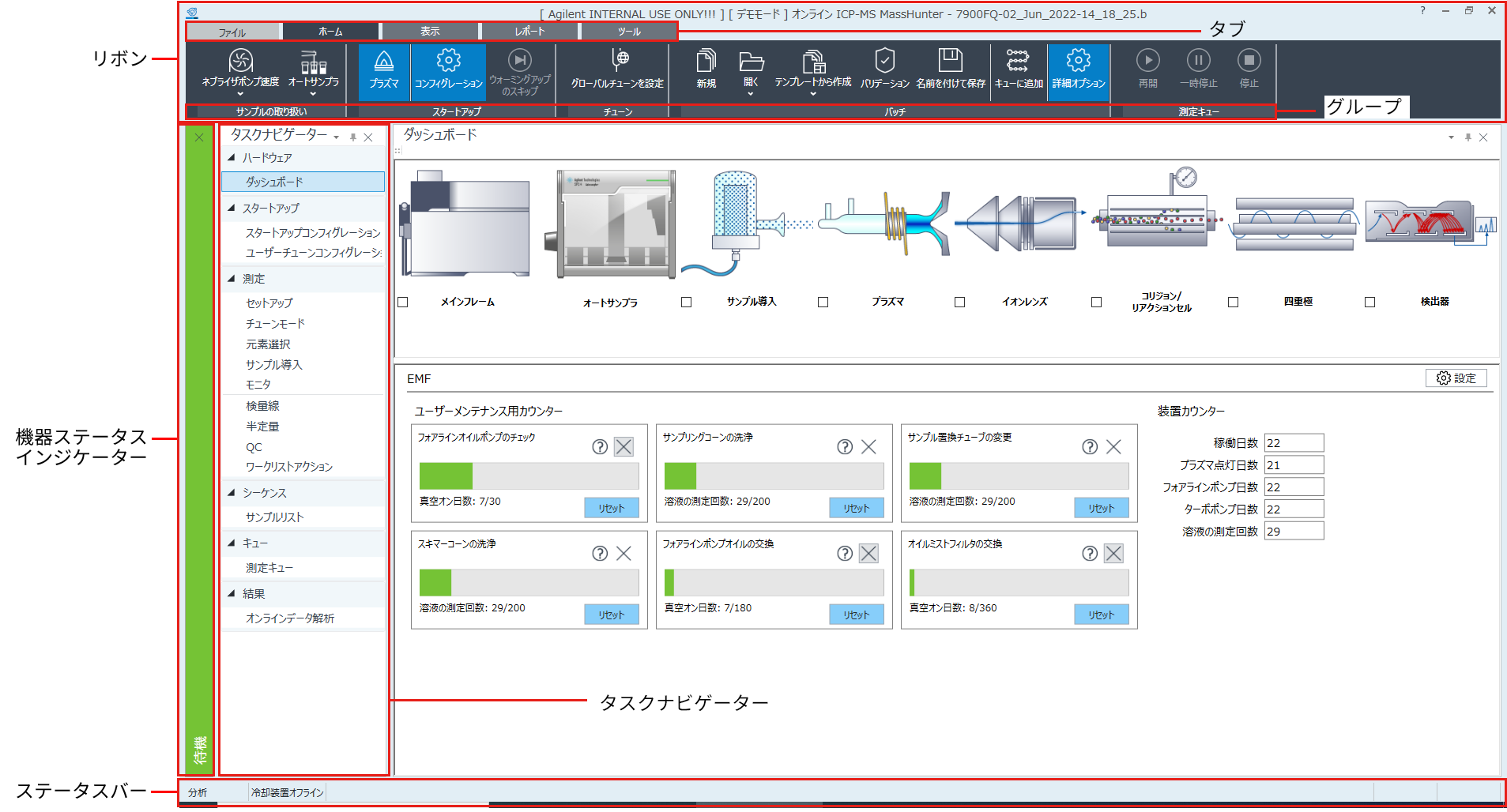Choose テンプレートから作成 icon
The height and width of the screenshot is (812, 1507).
[813, 70]
